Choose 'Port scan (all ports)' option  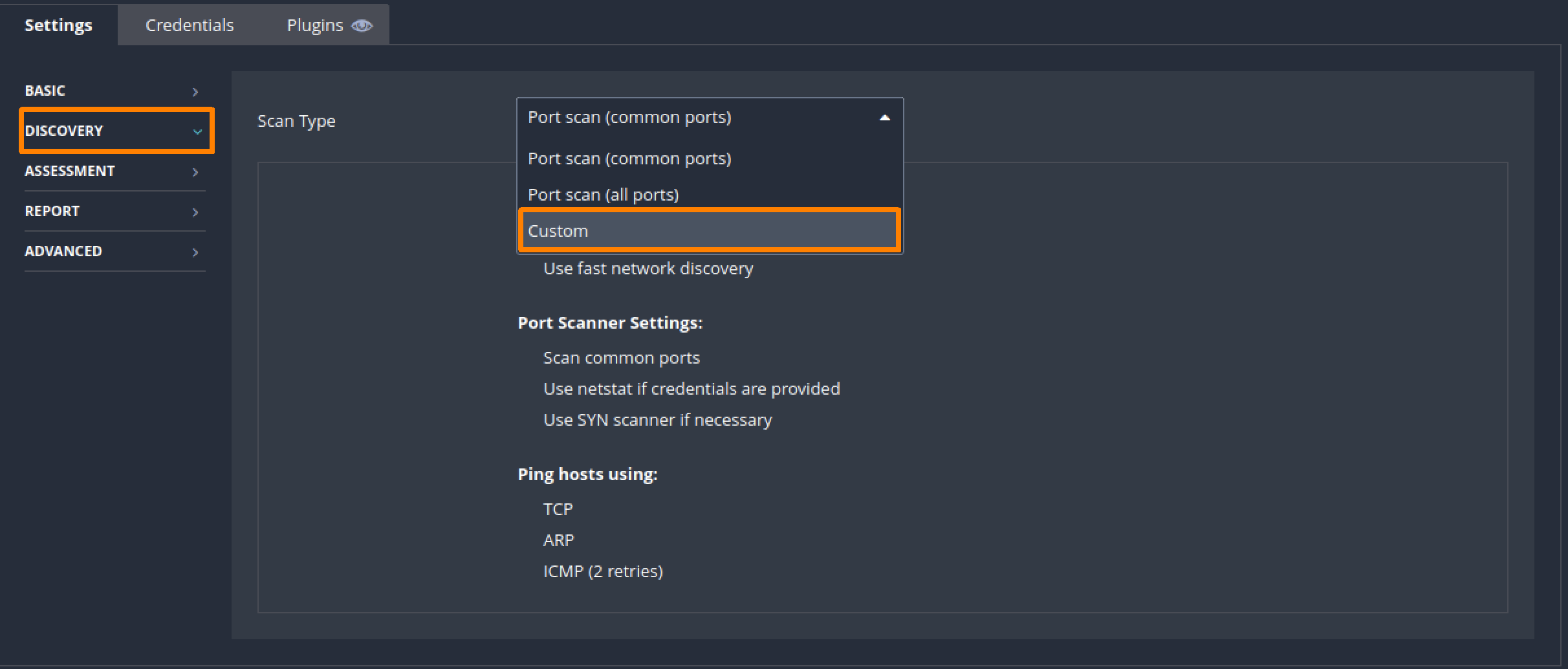tap(603, 195)
